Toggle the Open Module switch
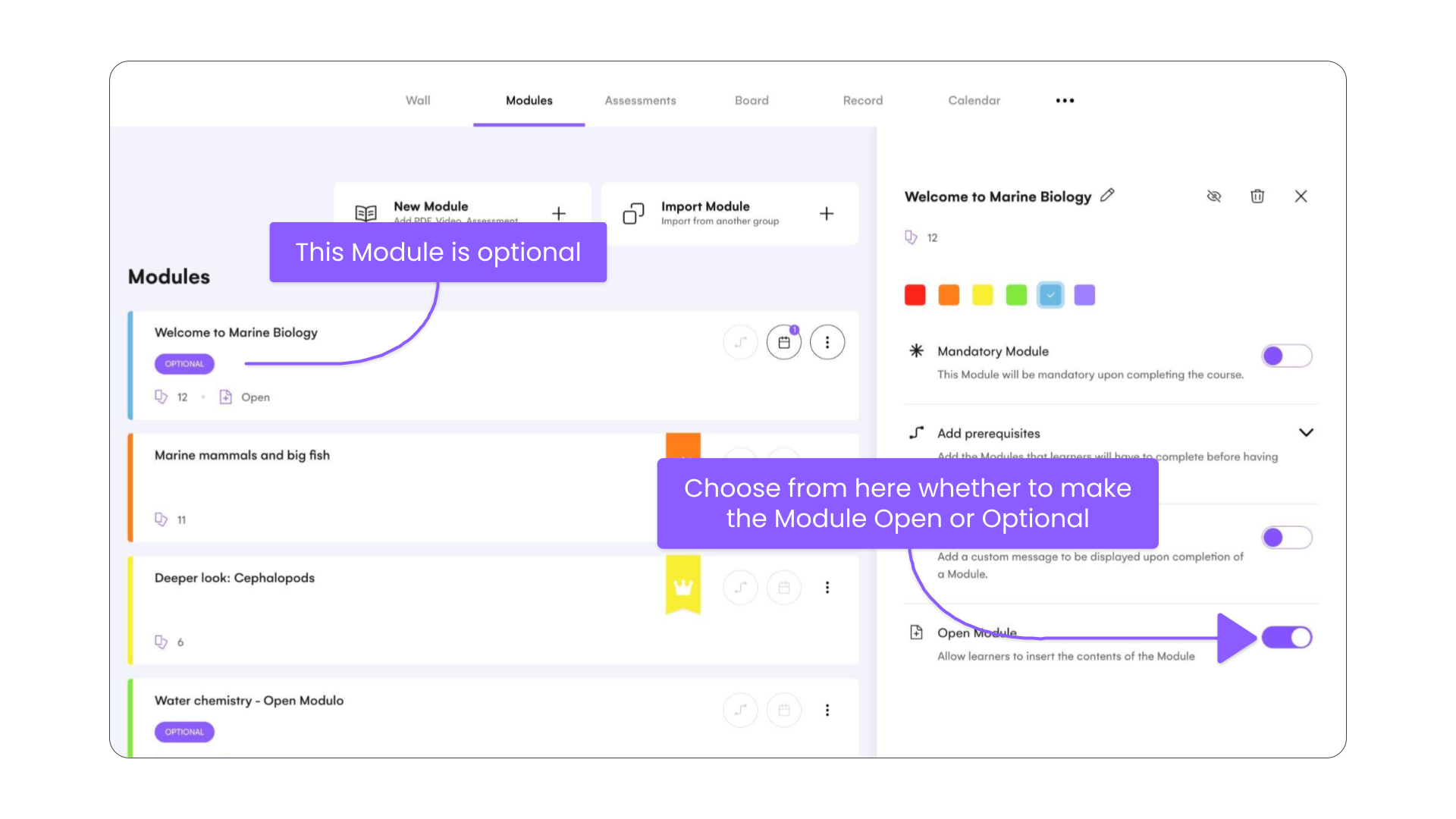1456x819 pixels. [x=1287, y=638]
